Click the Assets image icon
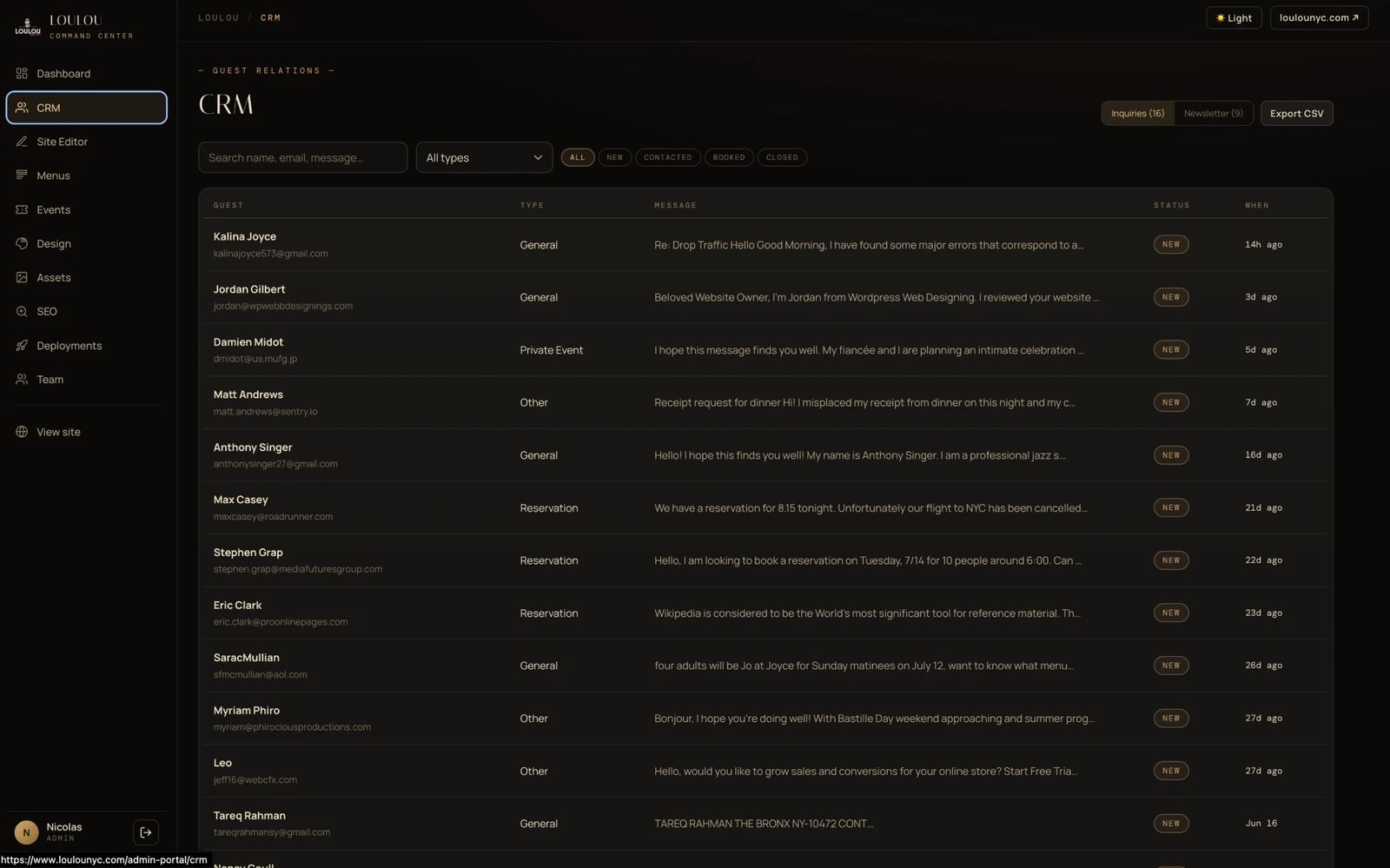Screen dimensions: 1390x868 click(22, 277)
